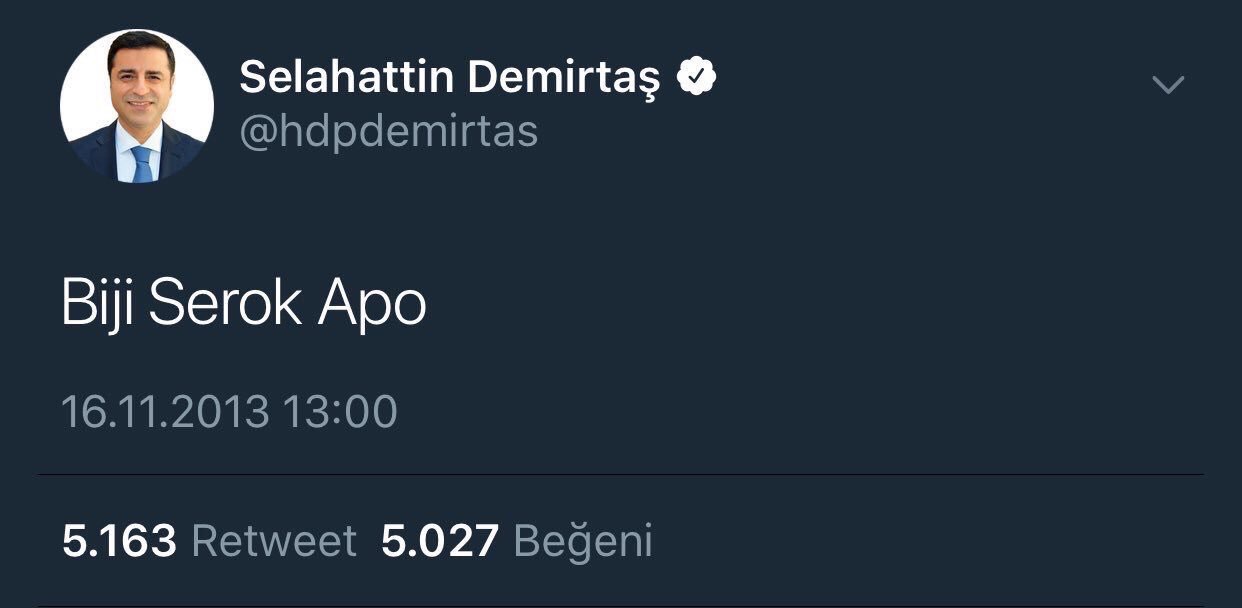View likers via the 5.027 count
The width and height of the screenshot is (1242, 608).
point(439,541)
